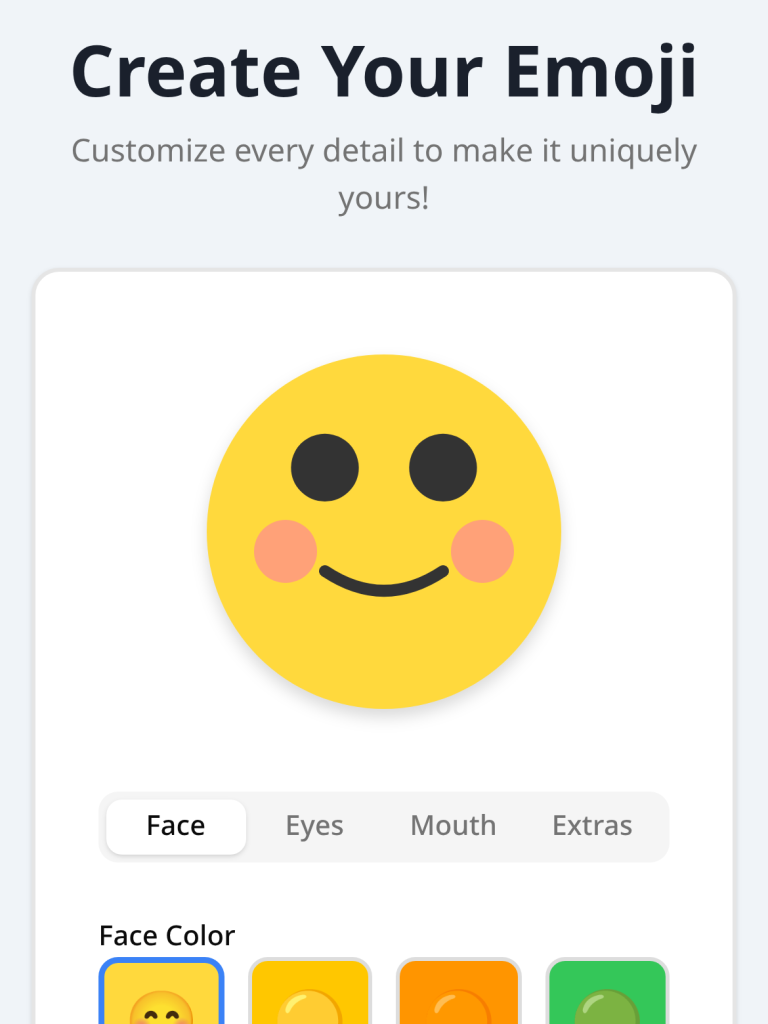
Task: Click the emoji's right eye
Action: pos(444,466)
